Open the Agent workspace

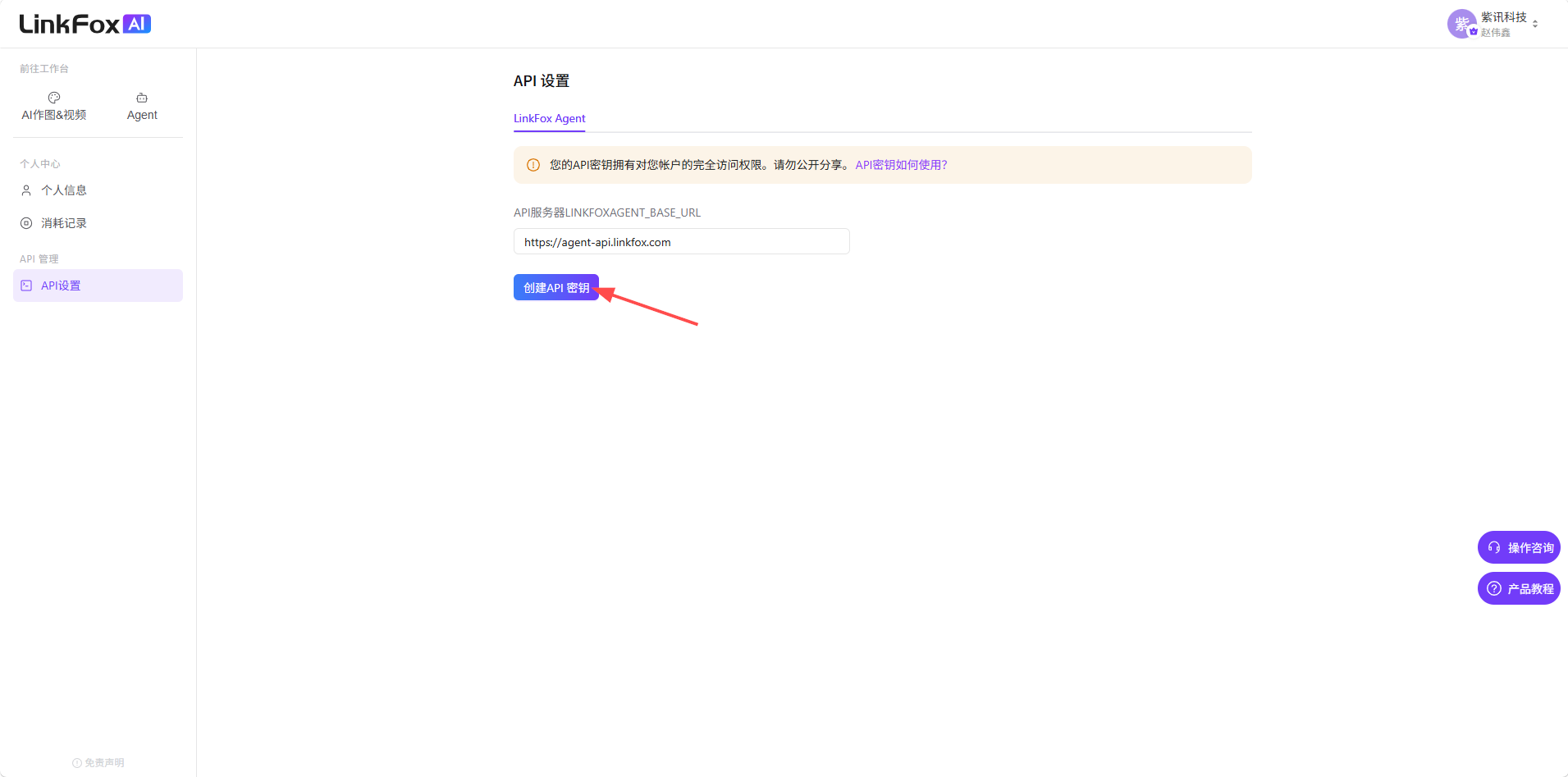[x=142, y=107]
